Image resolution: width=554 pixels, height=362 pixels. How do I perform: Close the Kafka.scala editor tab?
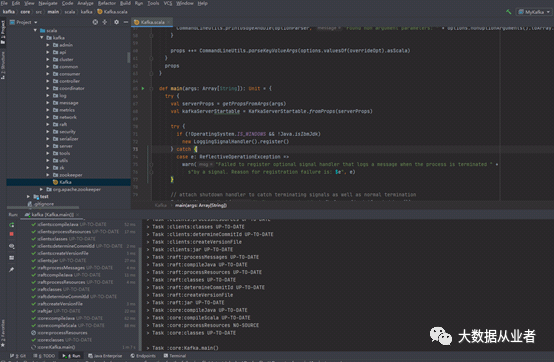click(x=169, y=22)
